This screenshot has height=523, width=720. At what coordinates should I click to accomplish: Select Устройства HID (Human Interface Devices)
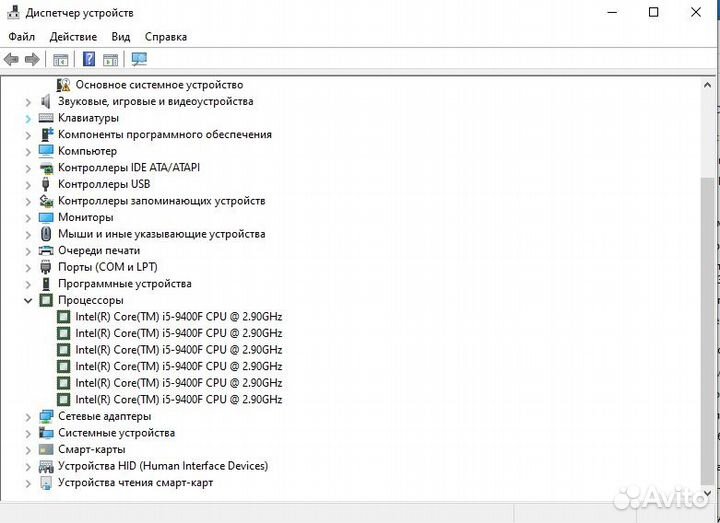pyautogui.click(x=163, y=466)
